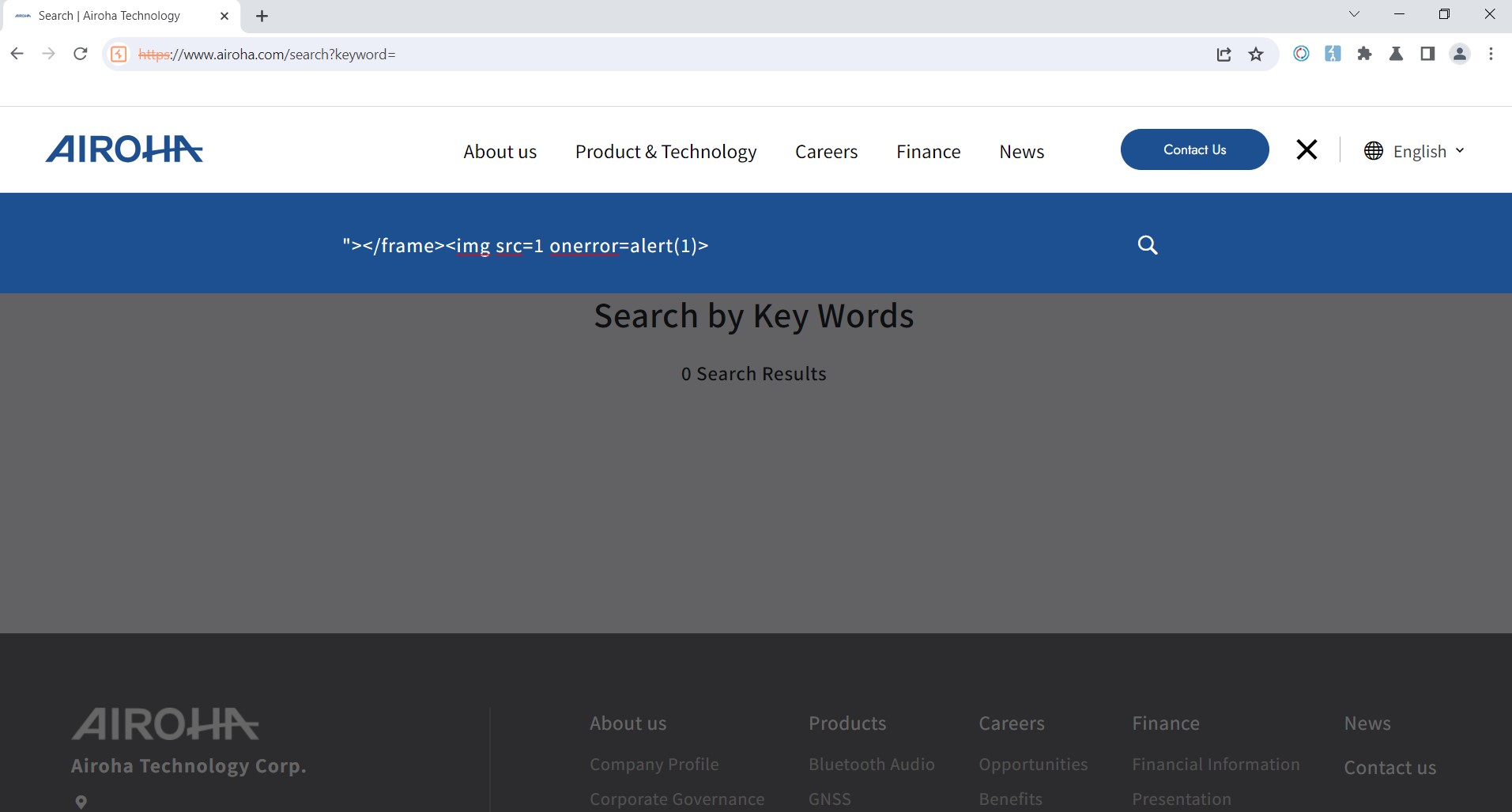Click the footer location pin icon

coord(81,802)
